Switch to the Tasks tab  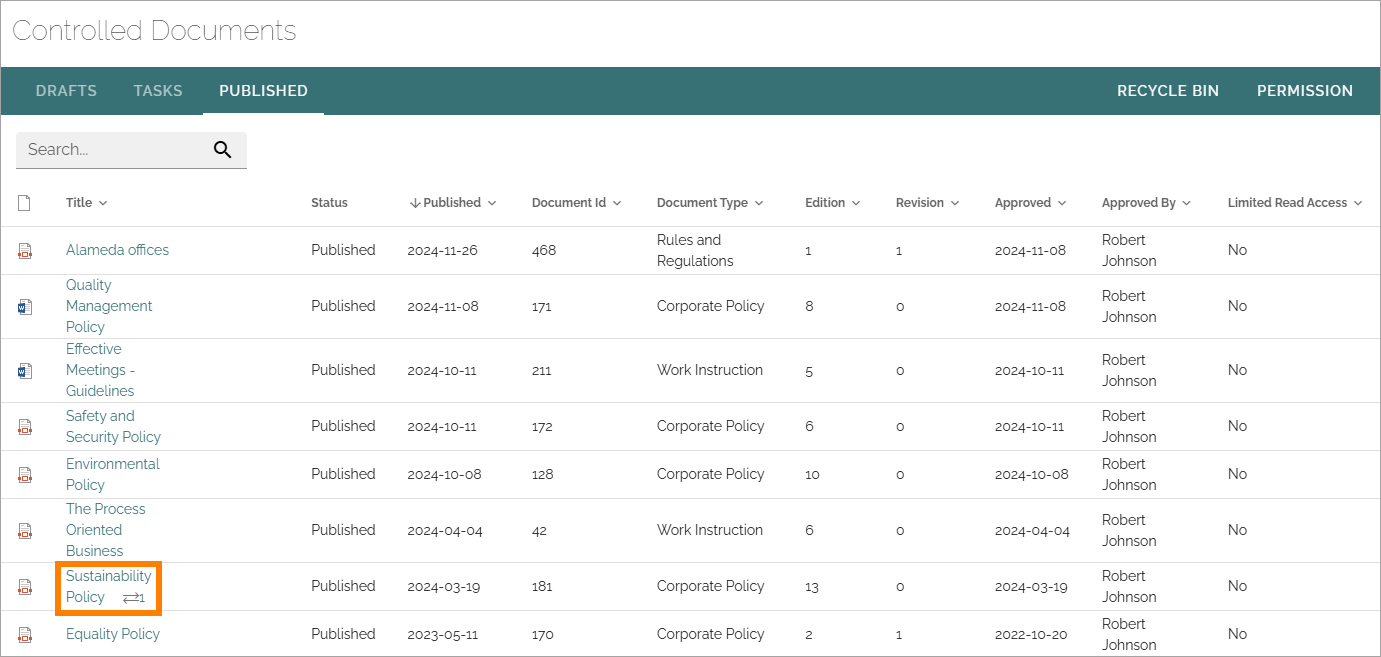pos(158,91)
